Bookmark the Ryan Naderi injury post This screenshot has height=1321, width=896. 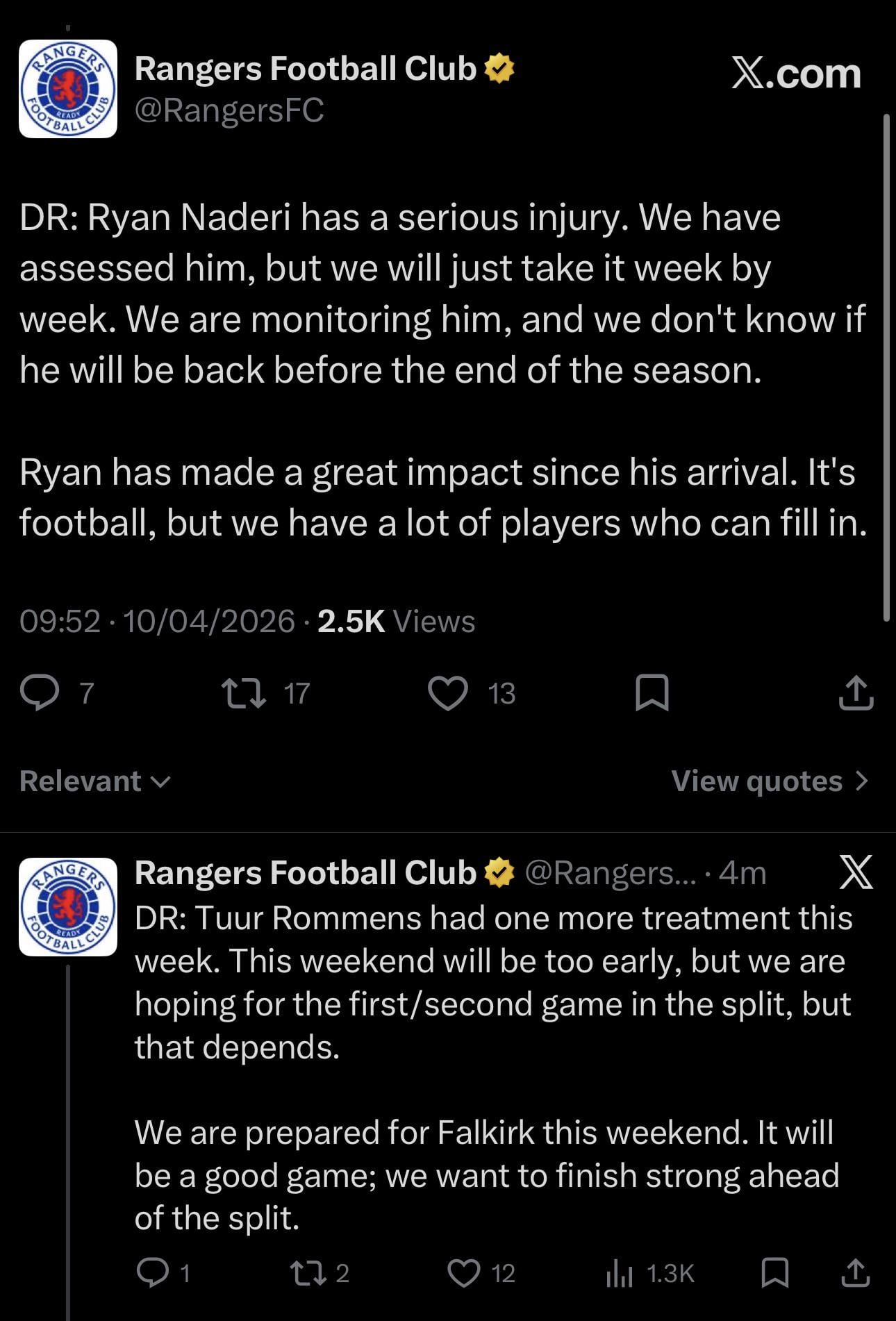point(652,693)
